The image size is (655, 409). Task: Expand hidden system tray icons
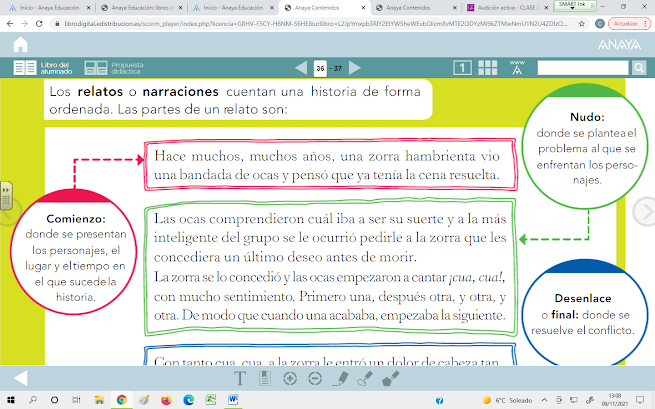pyautogui.click(x=545, y=400)
